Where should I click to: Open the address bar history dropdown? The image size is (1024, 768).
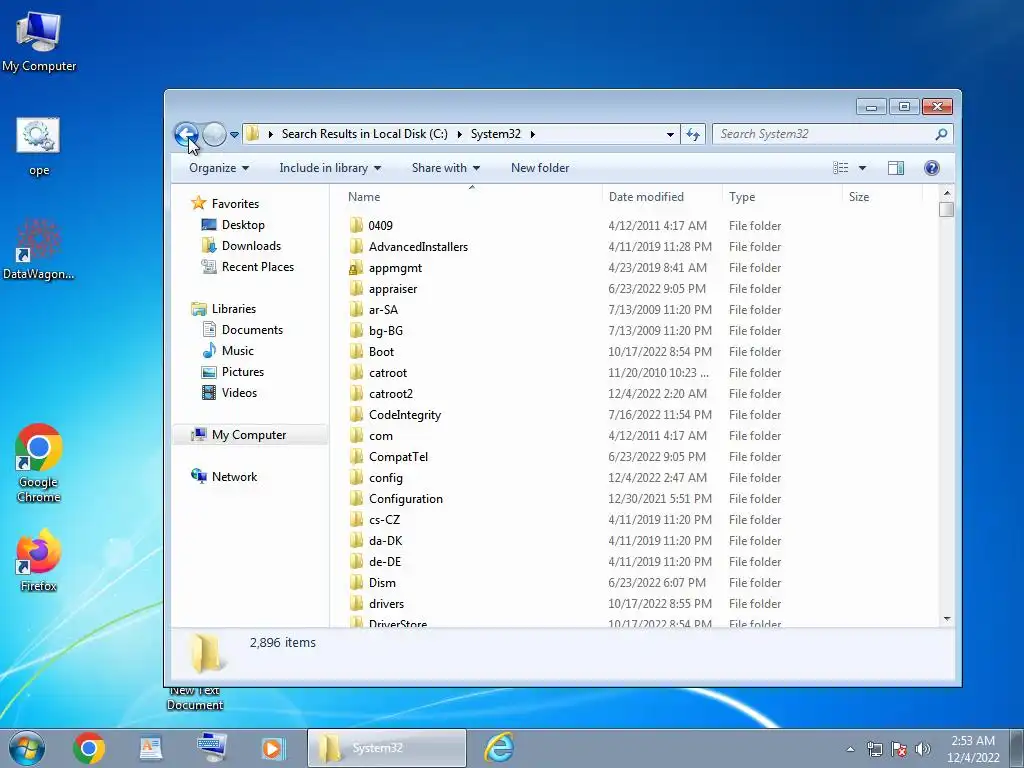(670, 135)
